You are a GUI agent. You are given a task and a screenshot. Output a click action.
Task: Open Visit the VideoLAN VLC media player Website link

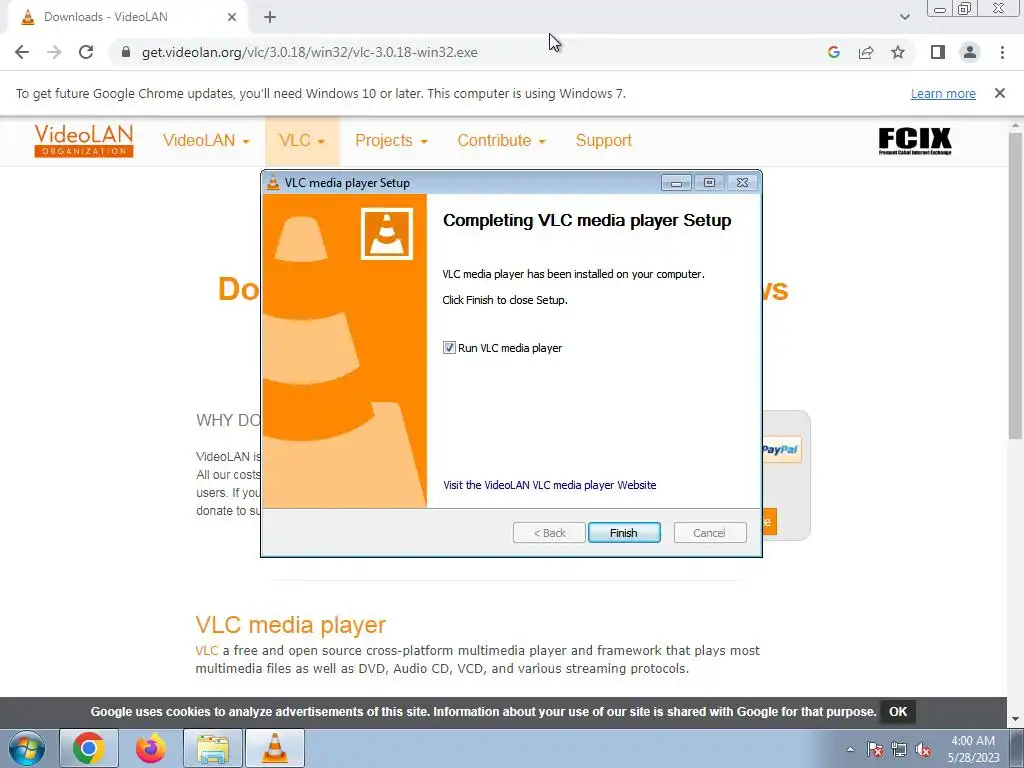pos(549,485)
